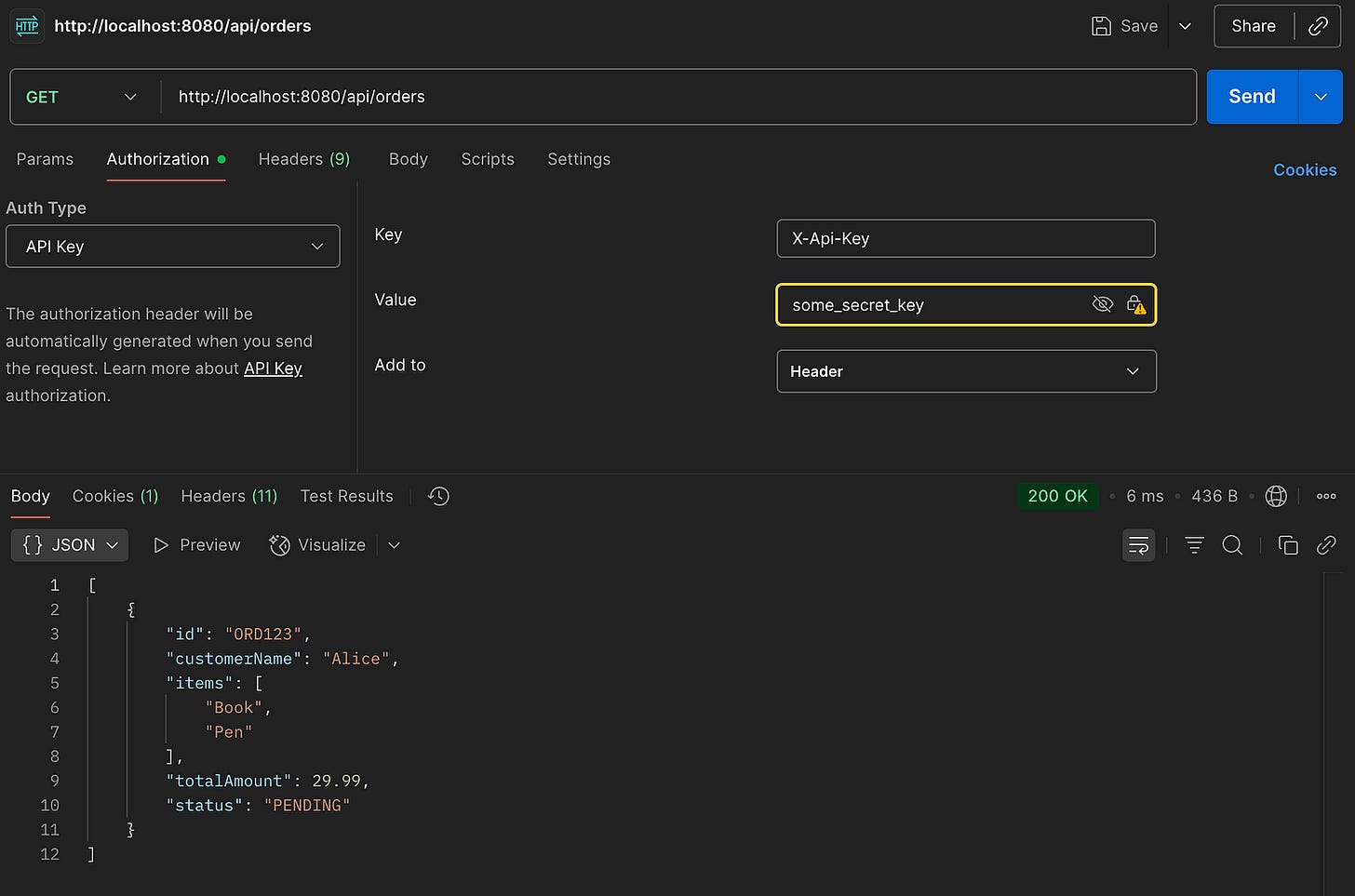Click the lock warning icon in Value field
The image size is (1355, 896).
tap(1135, 305)
